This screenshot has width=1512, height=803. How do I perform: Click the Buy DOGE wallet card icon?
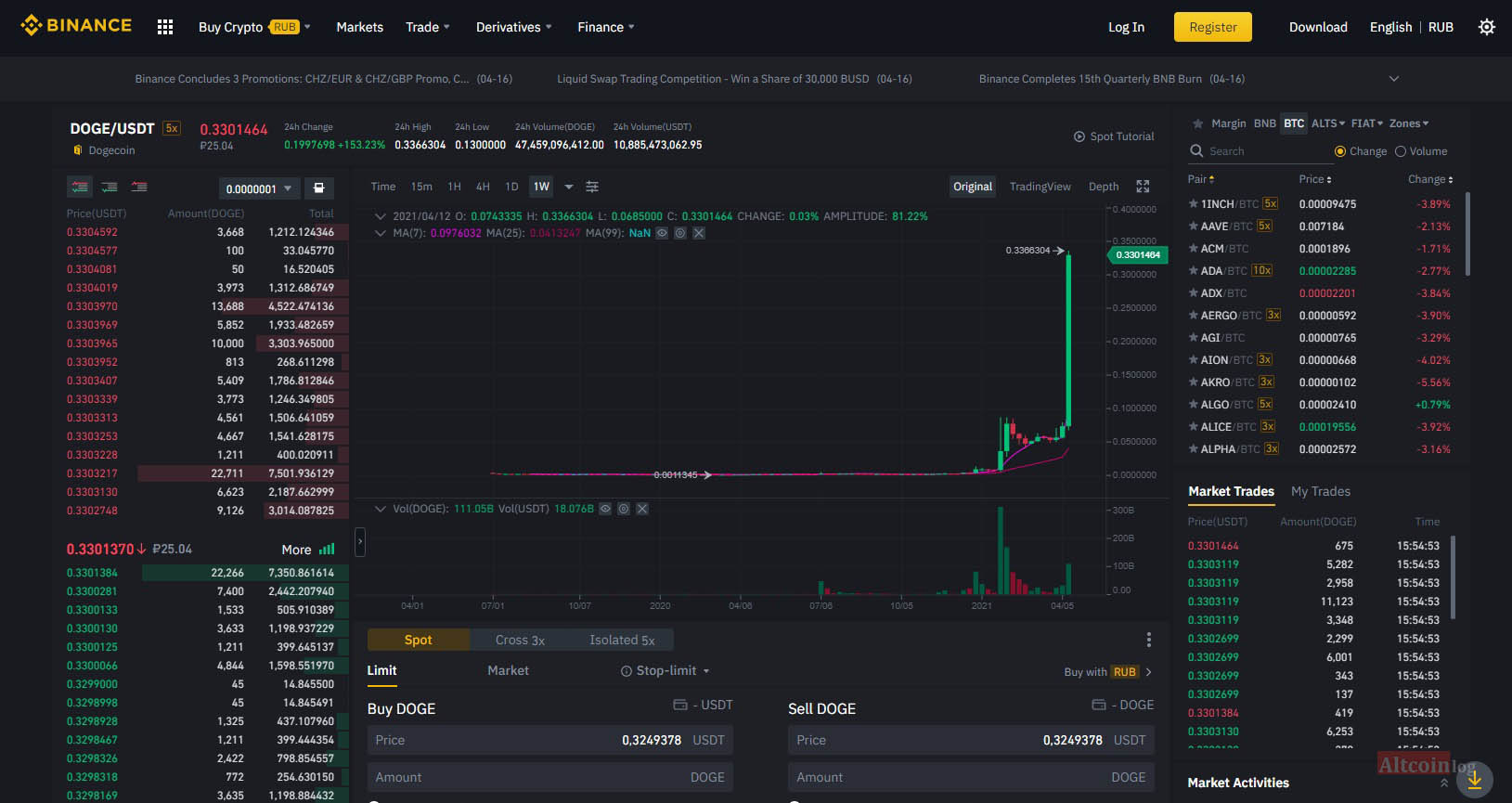[x=679, y=705]
